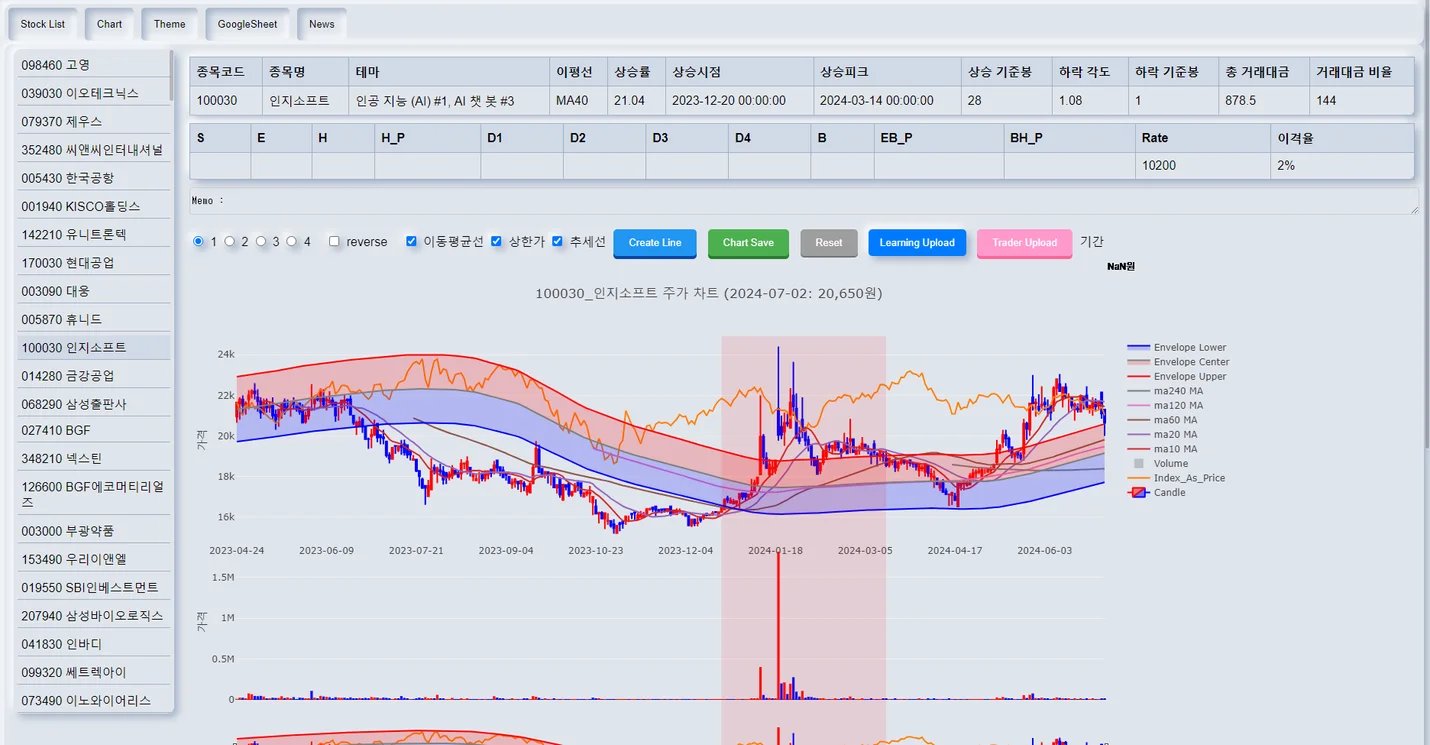1430x745 pixels.
Task: Select stock 005870 휴니드
Action: coord(93,319)
